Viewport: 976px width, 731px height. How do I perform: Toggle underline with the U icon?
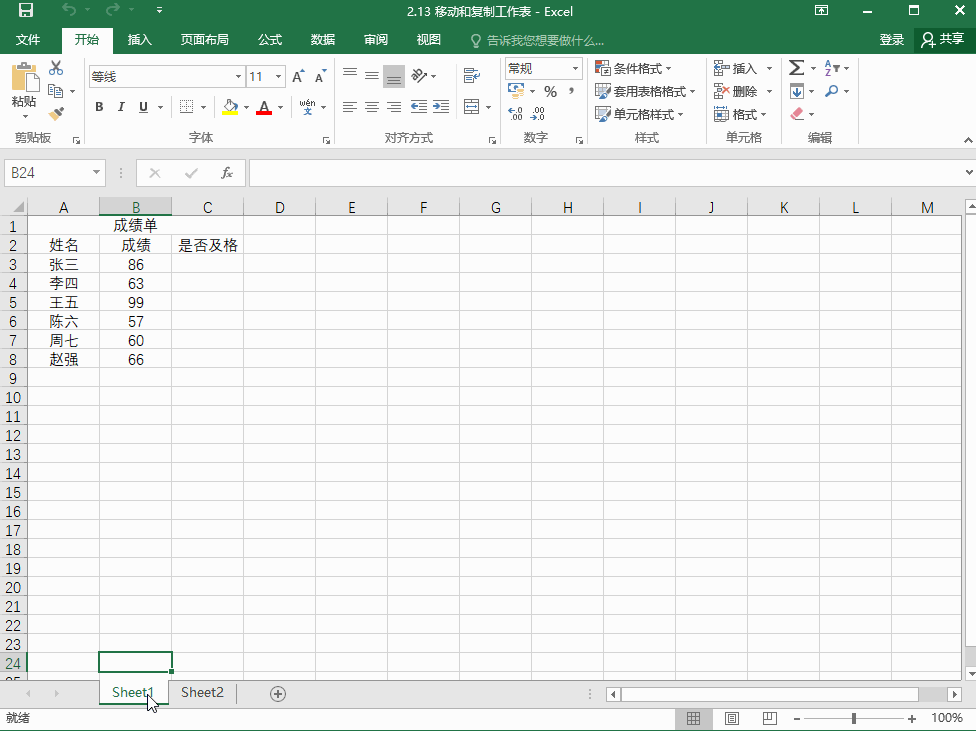141,107
